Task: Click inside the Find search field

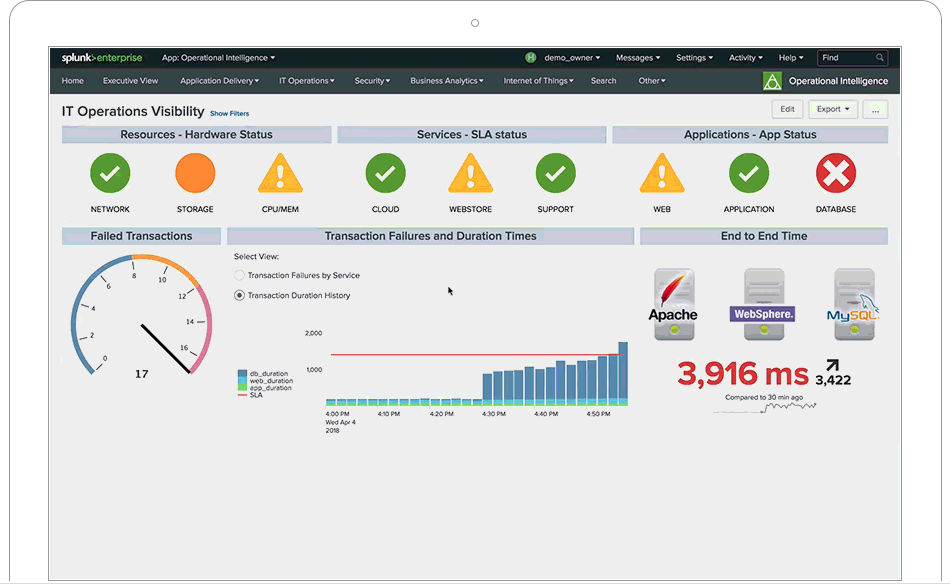Action: pyautogui.click(x=850, y=57)
